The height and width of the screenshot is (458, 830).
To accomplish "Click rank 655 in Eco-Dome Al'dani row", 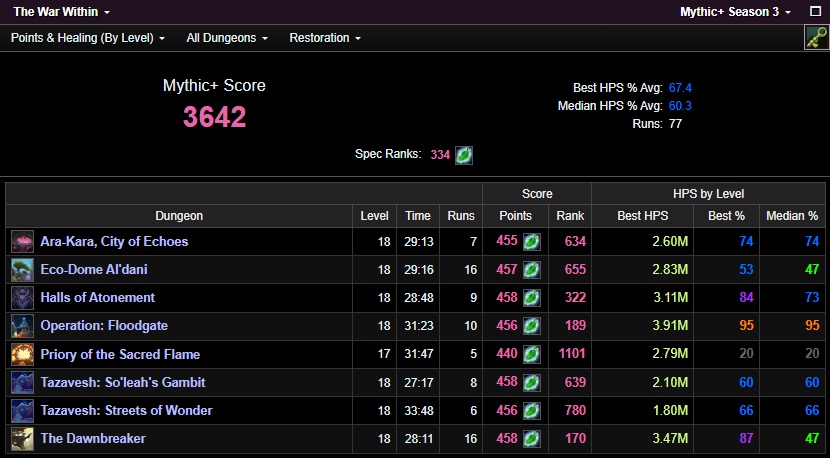I will (x=575, y=270).
